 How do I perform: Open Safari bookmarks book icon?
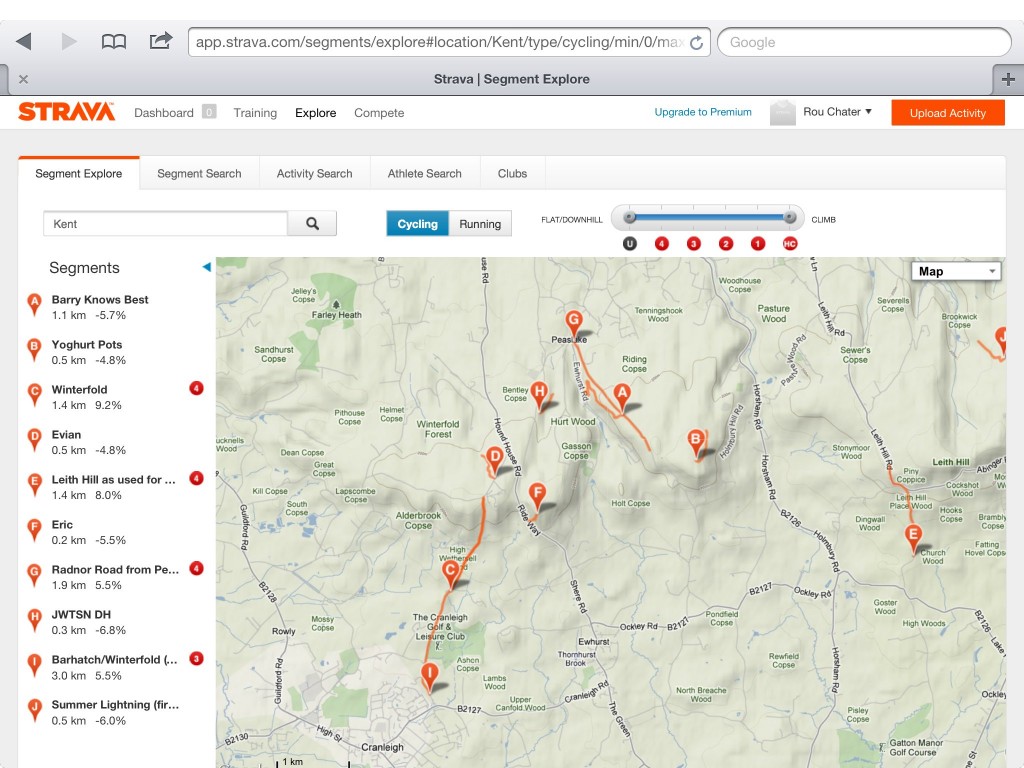114,41
